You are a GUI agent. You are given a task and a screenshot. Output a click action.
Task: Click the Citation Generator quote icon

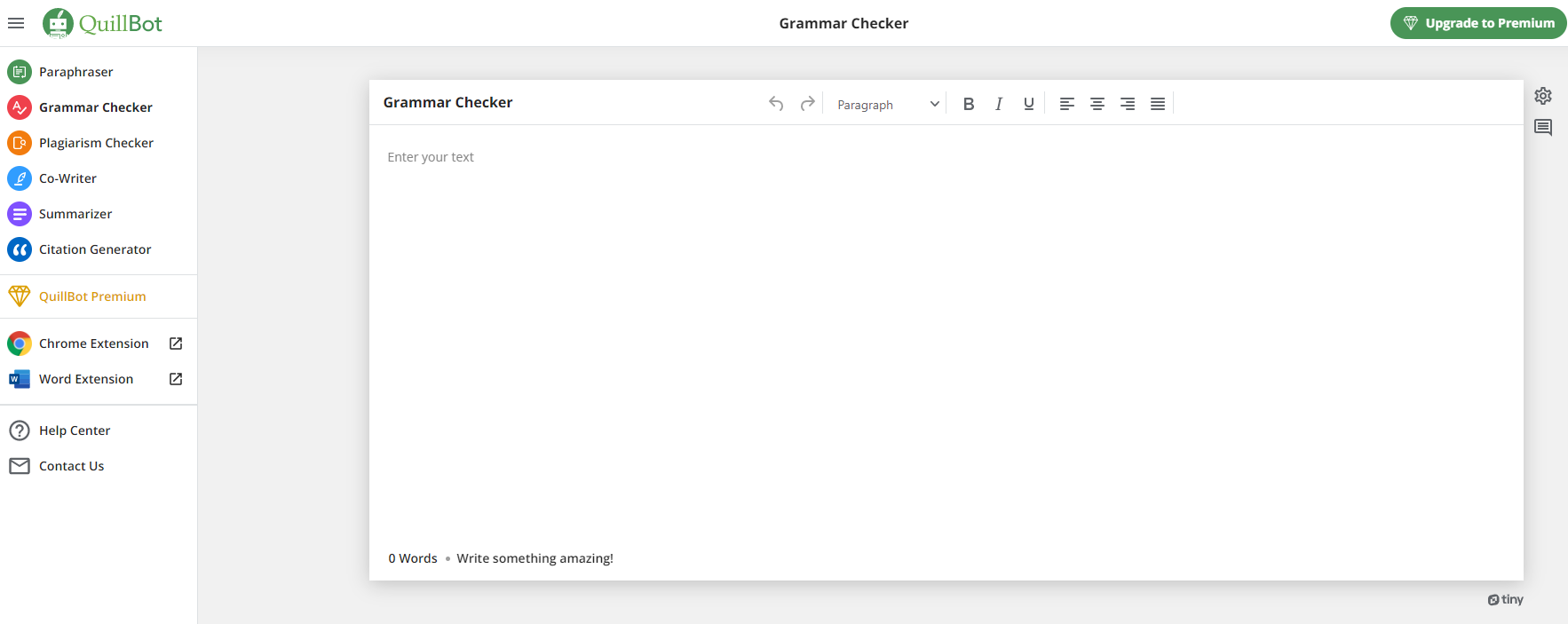point(20,249)
